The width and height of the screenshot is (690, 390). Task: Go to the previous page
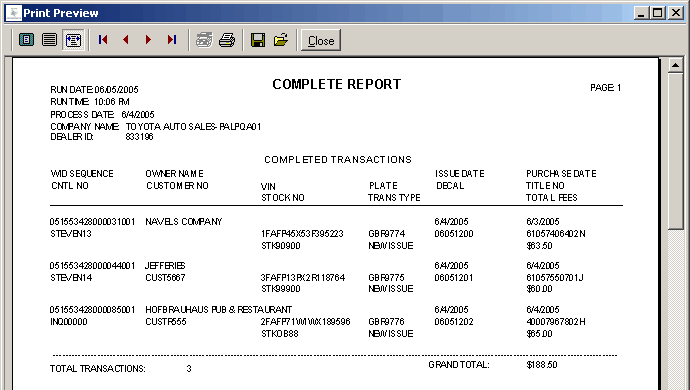click(126, 40)
